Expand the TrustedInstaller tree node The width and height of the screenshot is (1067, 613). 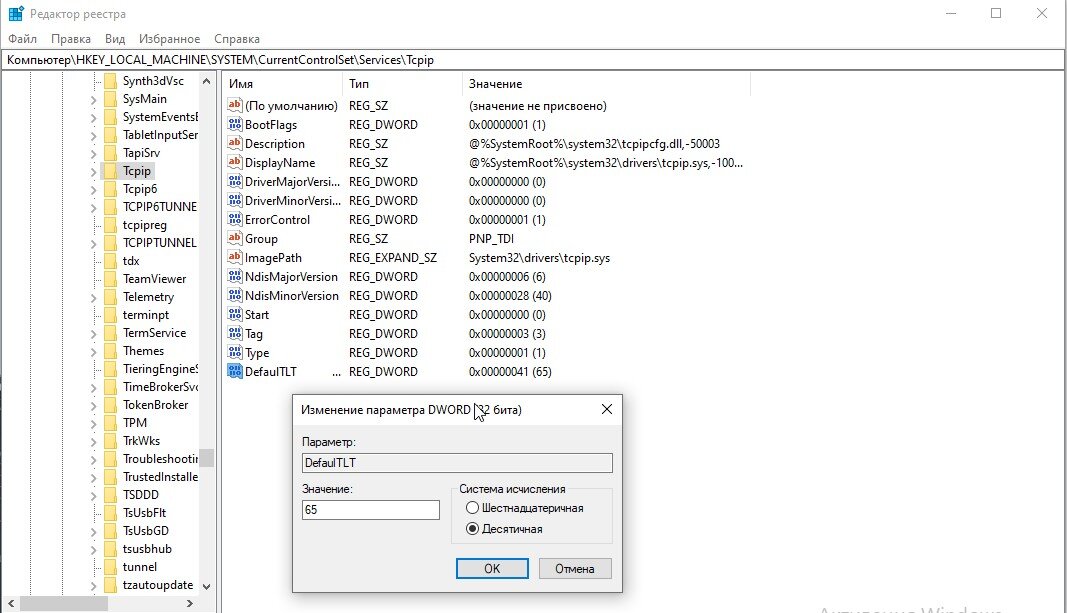click(x=93, y=478)
